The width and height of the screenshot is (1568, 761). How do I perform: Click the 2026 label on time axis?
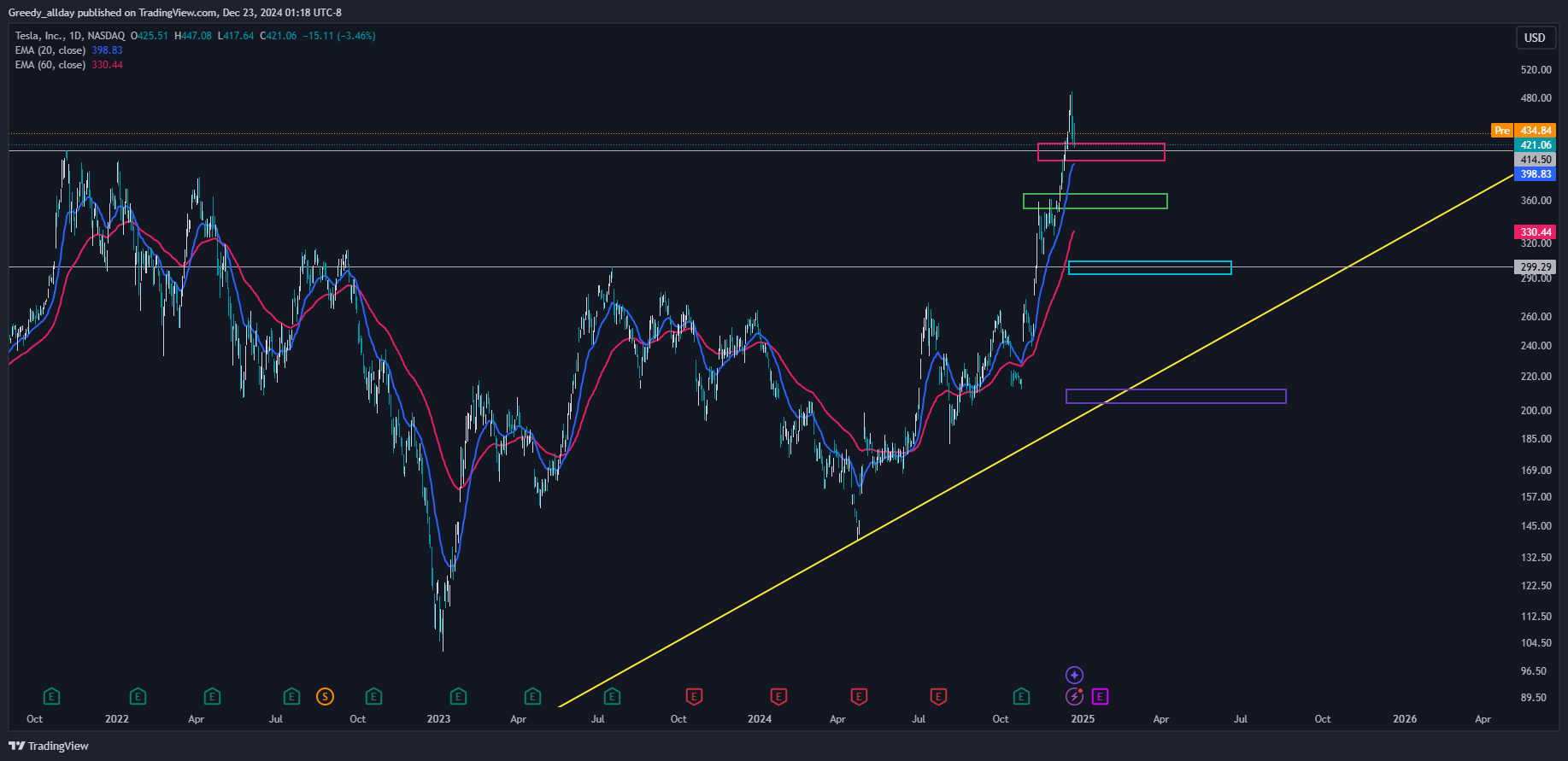click(1405, 719)
